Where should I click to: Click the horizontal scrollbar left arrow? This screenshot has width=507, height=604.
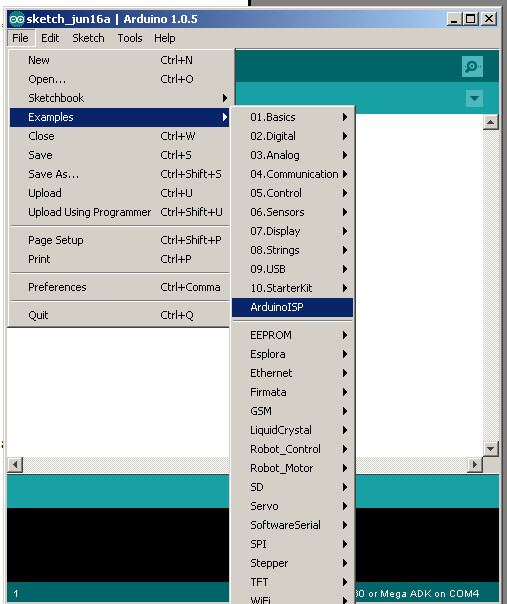15,465
